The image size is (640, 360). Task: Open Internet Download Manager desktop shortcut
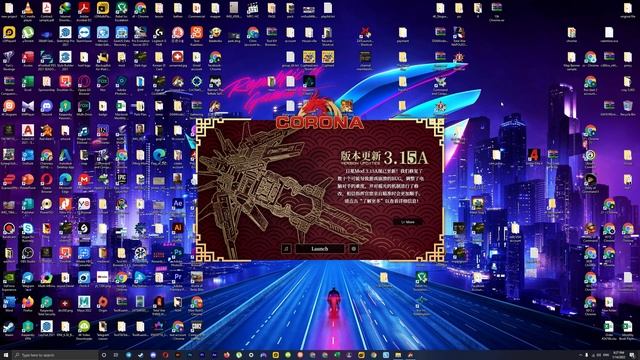pos(65,11)
